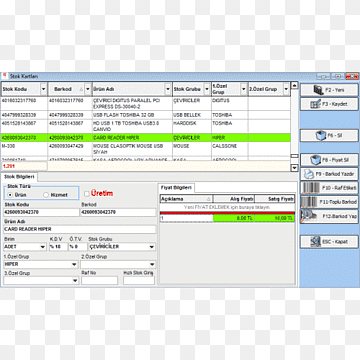Click the 0,00 TL purchase price cell

point(234,218)
